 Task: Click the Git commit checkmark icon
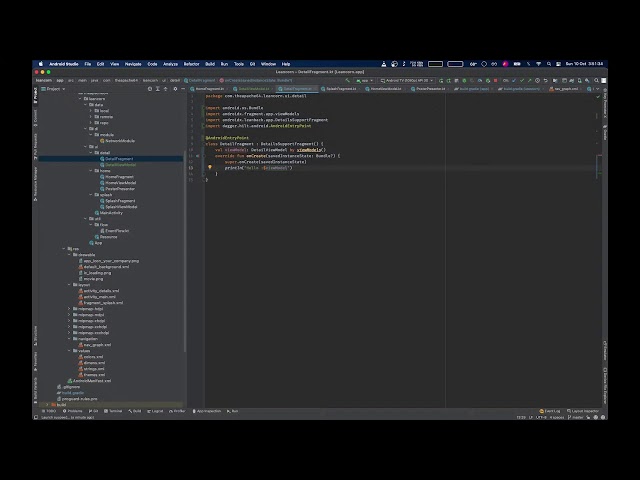click(x=522, y=80)
